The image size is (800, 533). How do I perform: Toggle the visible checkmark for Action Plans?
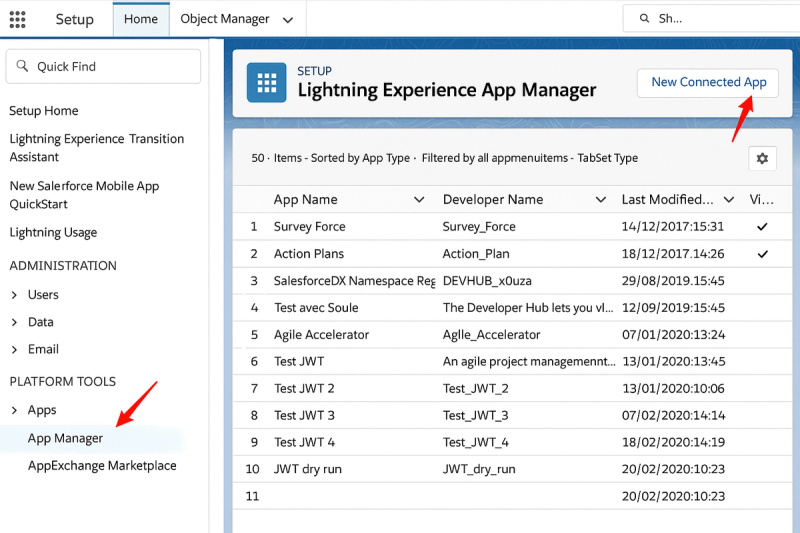tap(762, 253)
